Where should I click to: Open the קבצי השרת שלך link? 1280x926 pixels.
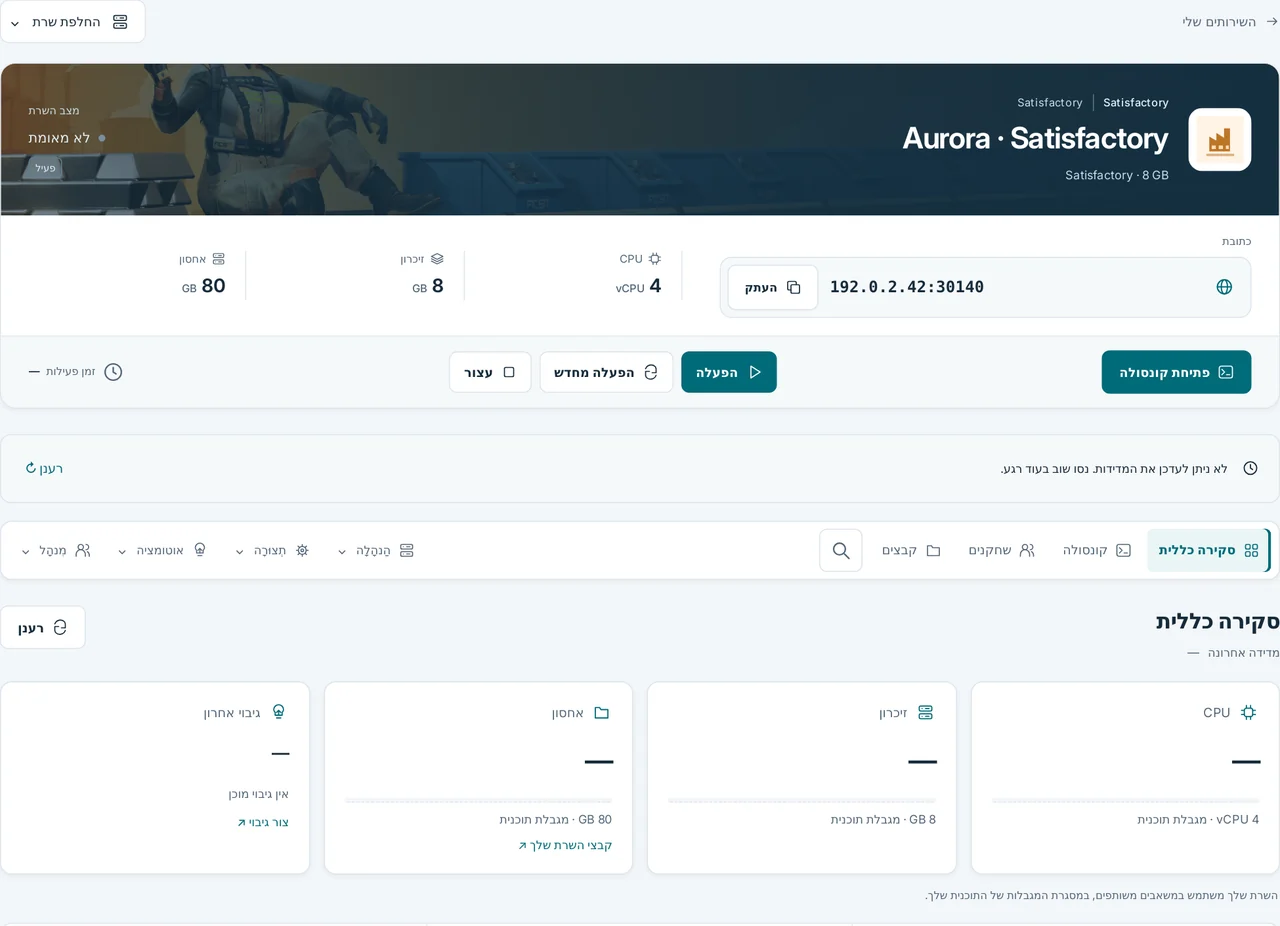565,846
